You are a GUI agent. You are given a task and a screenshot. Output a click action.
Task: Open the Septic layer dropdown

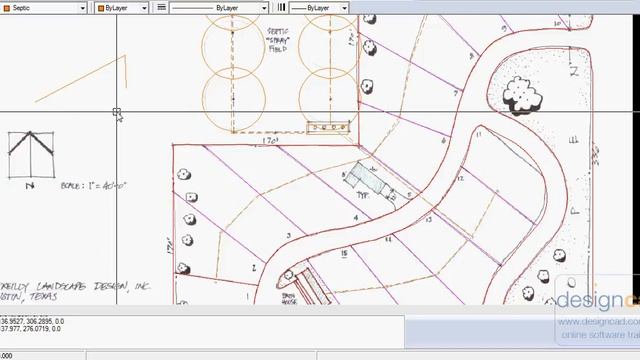click(43, 8)
